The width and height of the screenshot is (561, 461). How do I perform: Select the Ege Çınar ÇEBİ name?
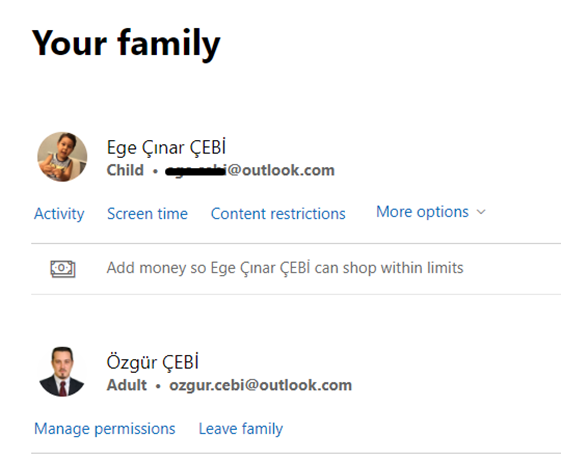(x=166, y=147)
